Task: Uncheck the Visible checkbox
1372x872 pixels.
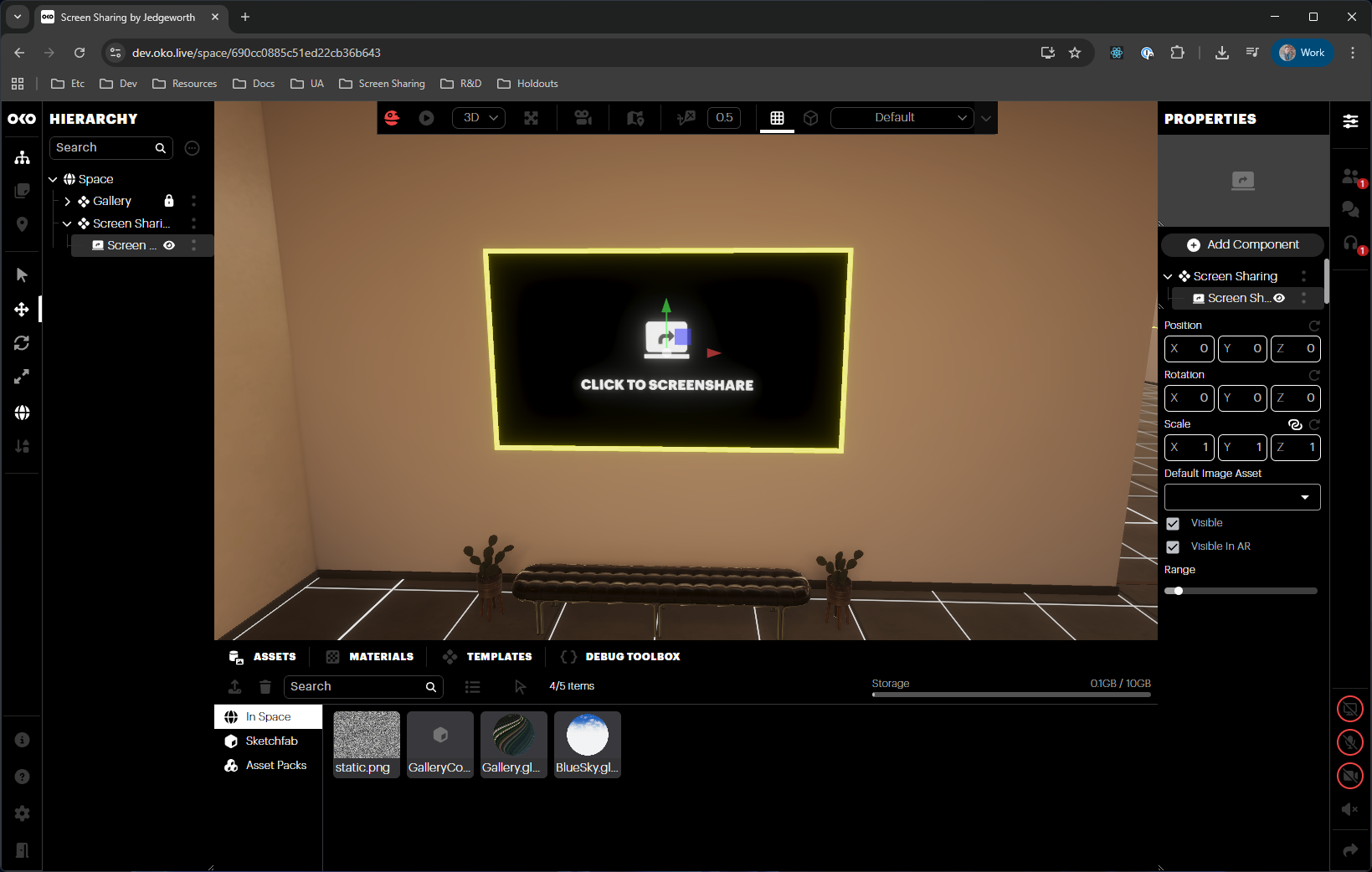Action: point(1173,524)
